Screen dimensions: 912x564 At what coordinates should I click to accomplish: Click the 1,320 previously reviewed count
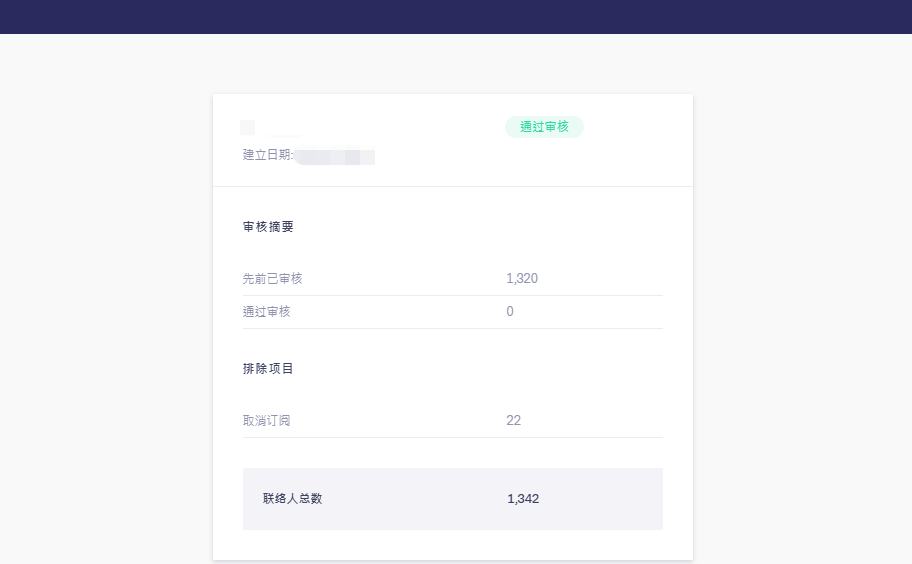click(522, 279)
